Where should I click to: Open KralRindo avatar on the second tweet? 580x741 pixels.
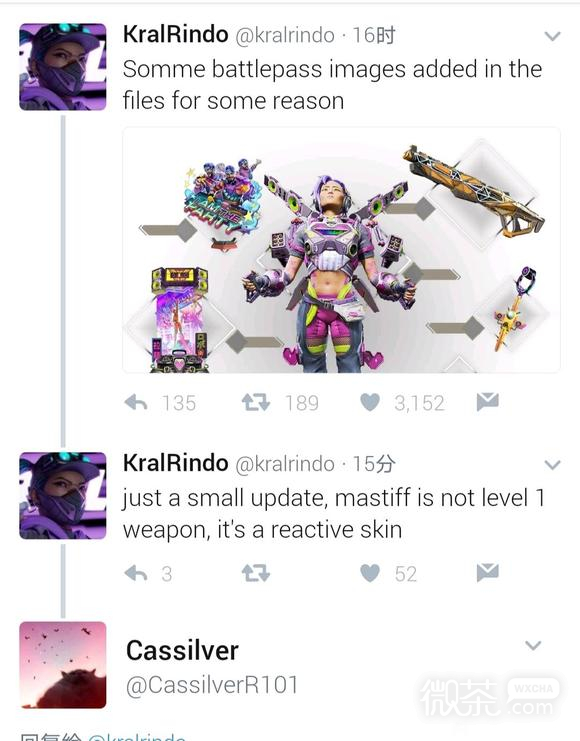pyautogui.click(x=63, y=496)
